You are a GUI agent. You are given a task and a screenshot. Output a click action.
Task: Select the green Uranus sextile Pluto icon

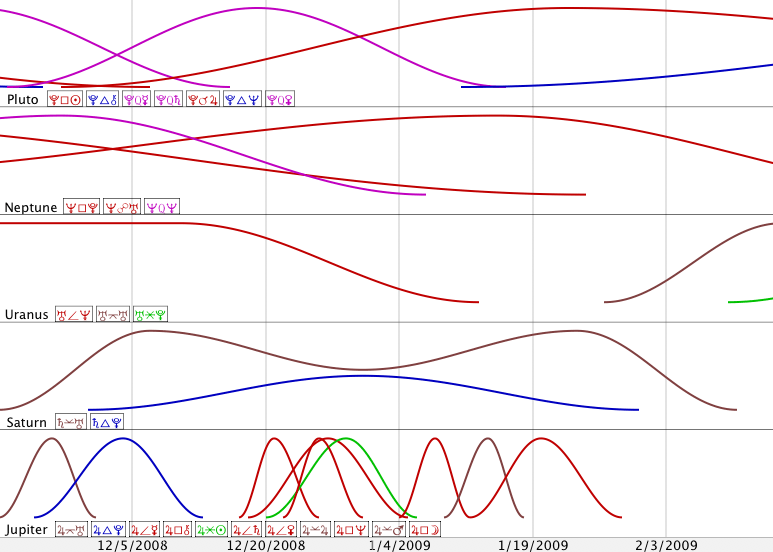(x=150, y=314)
